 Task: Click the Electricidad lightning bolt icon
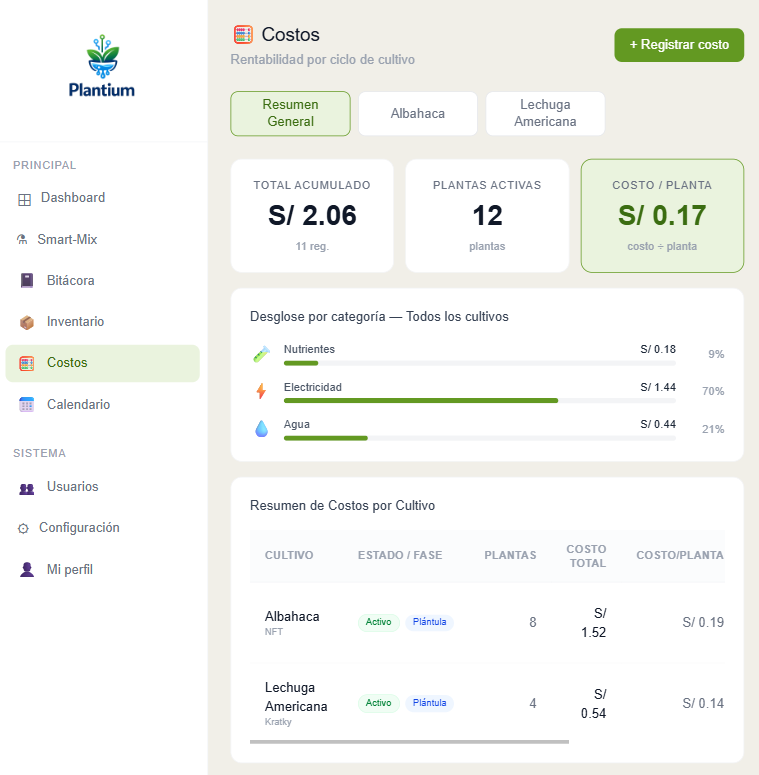(261, 391)
